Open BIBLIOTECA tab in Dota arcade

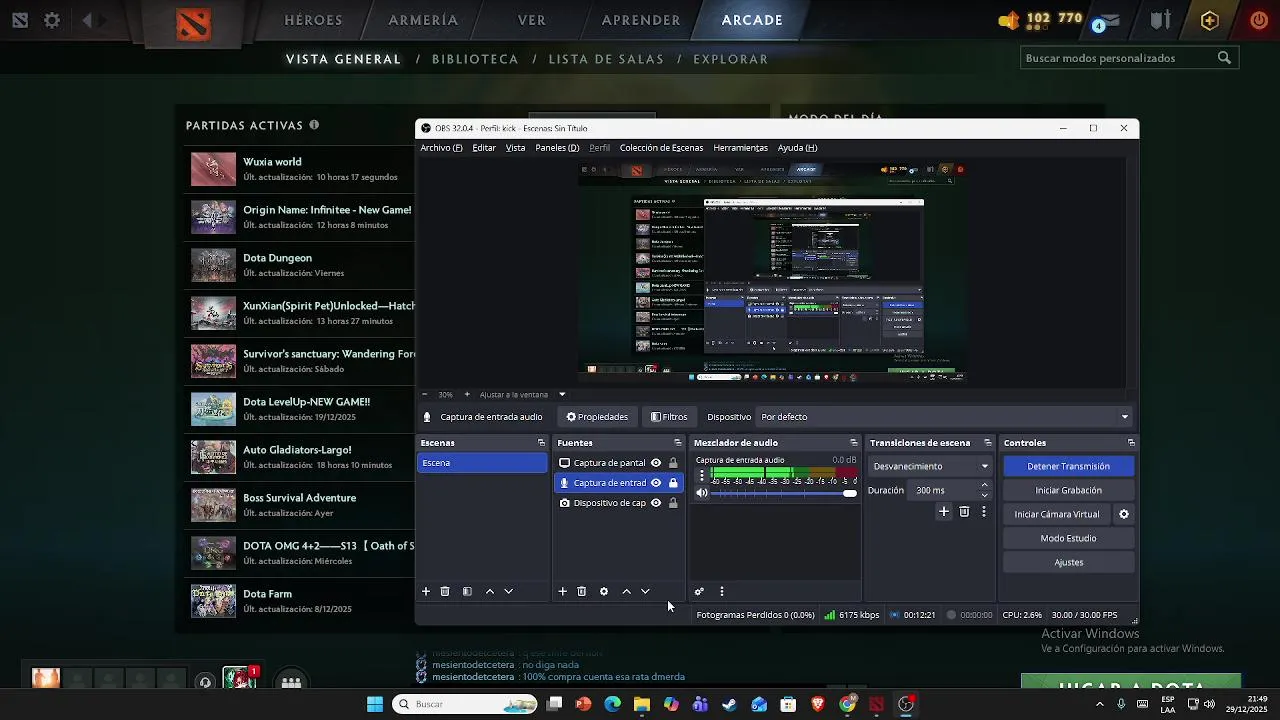[x=475, y=59]
